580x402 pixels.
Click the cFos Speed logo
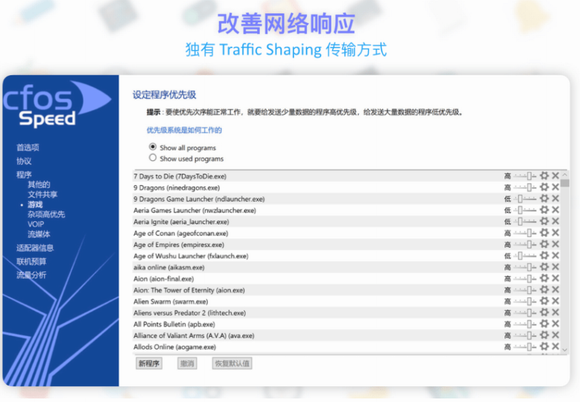(x=57, y=104)
